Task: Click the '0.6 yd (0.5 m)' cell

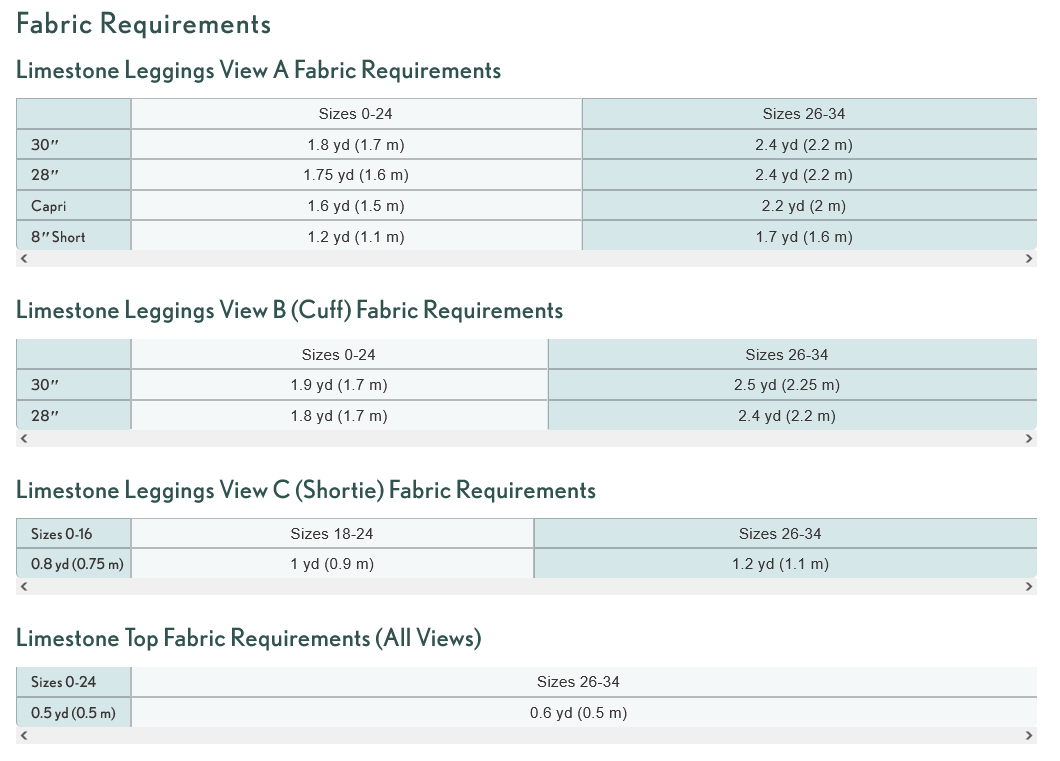Action: coord(578,713)
